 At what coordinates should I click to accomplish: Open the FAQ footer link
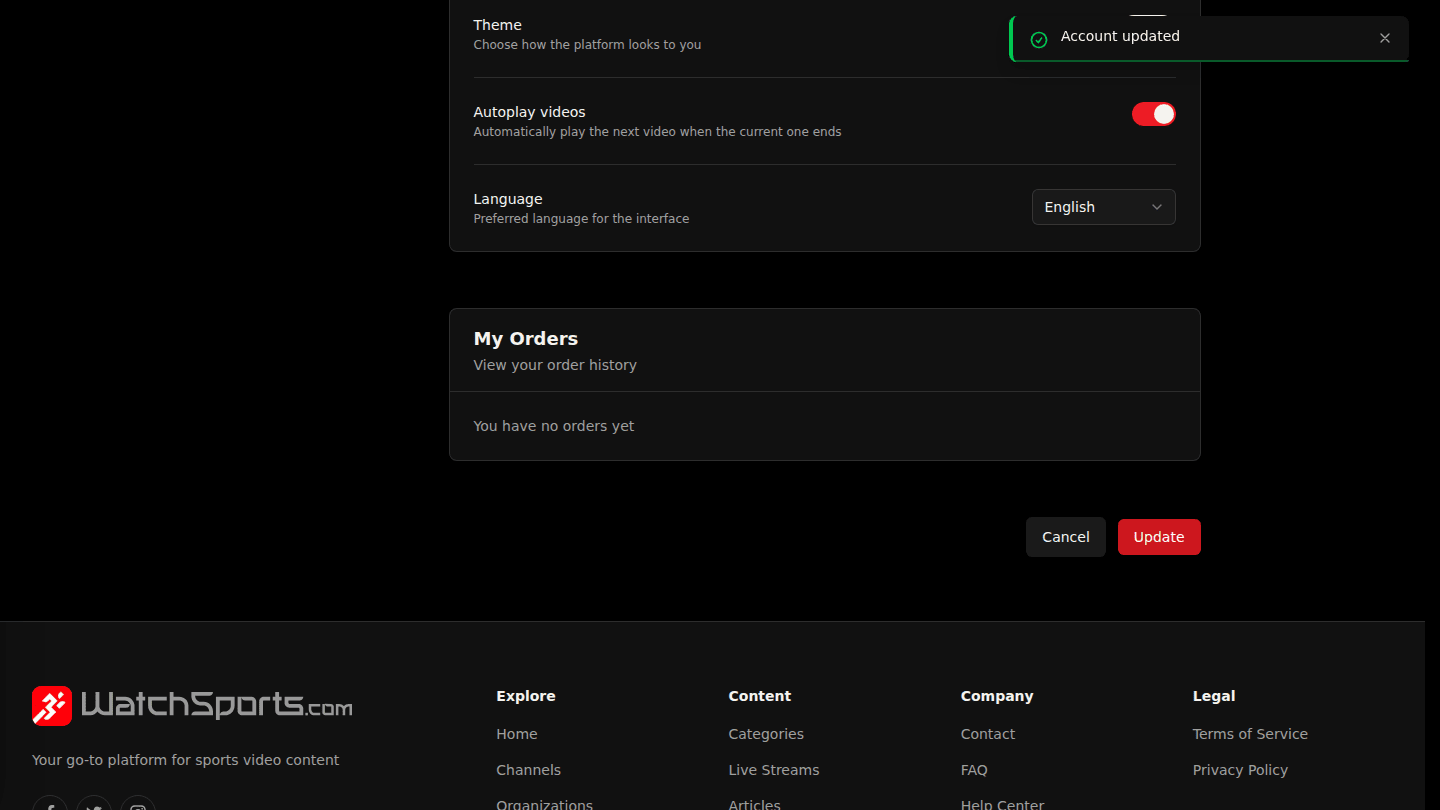pyautogui.click(x=974, y=770)
